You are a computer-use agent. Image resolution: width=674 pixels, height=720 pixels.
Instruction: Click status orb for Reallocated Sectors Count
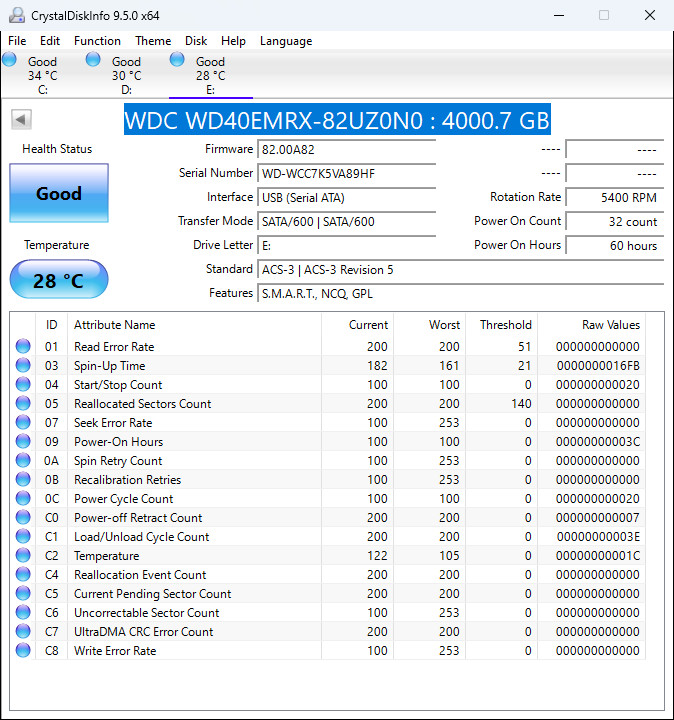tap(23, 403)
